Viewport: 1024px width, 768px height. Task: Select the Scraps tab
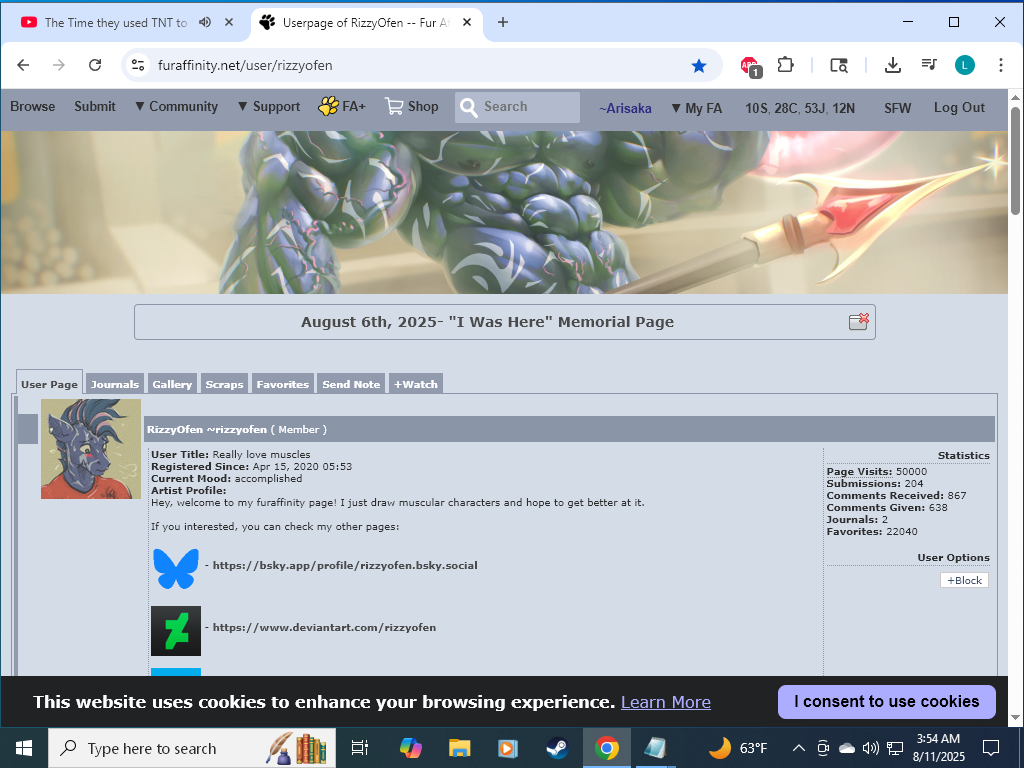(225, 384)
